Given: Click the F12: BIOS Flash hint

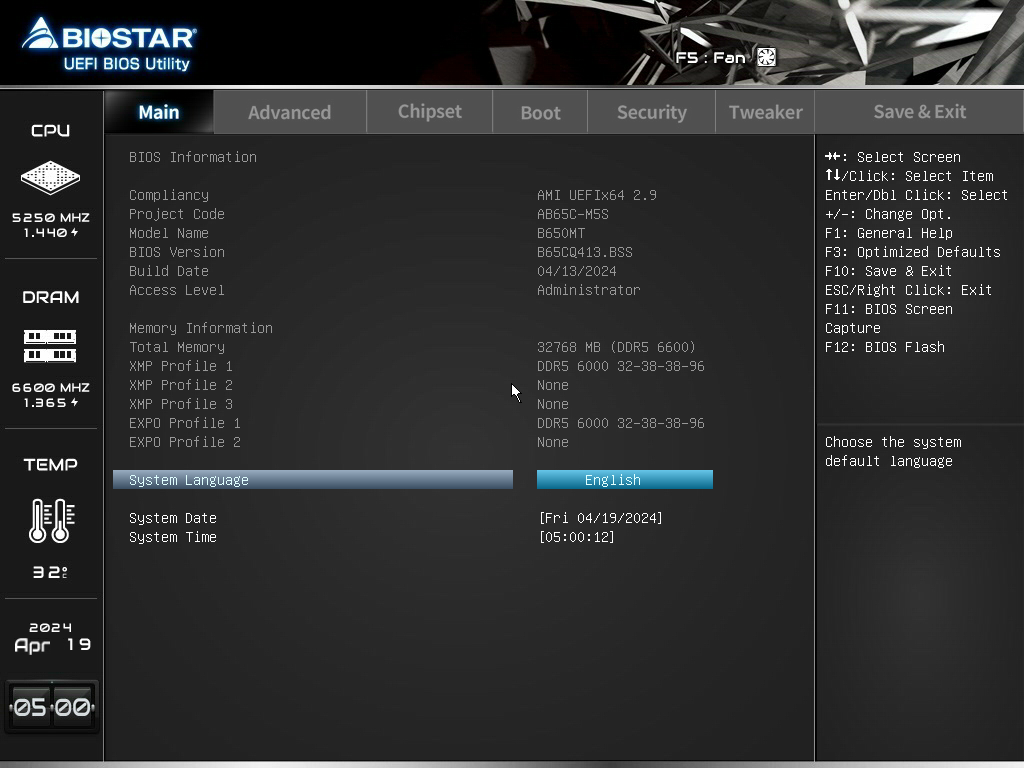Looking at the screenshot, I should tap(884, 347).
